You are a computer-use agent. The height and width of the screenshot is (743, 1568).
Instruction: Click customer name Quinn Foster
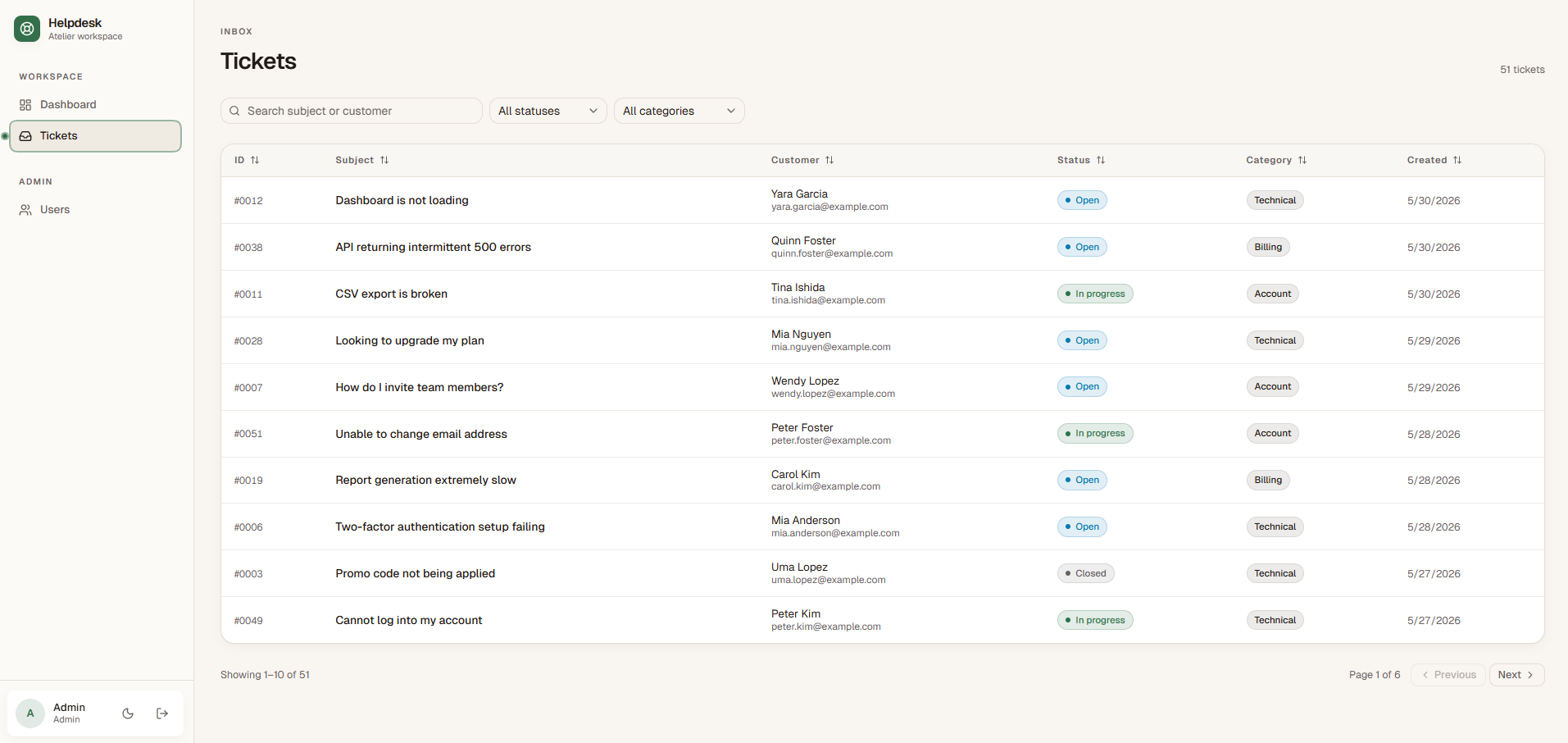(803, 240)
